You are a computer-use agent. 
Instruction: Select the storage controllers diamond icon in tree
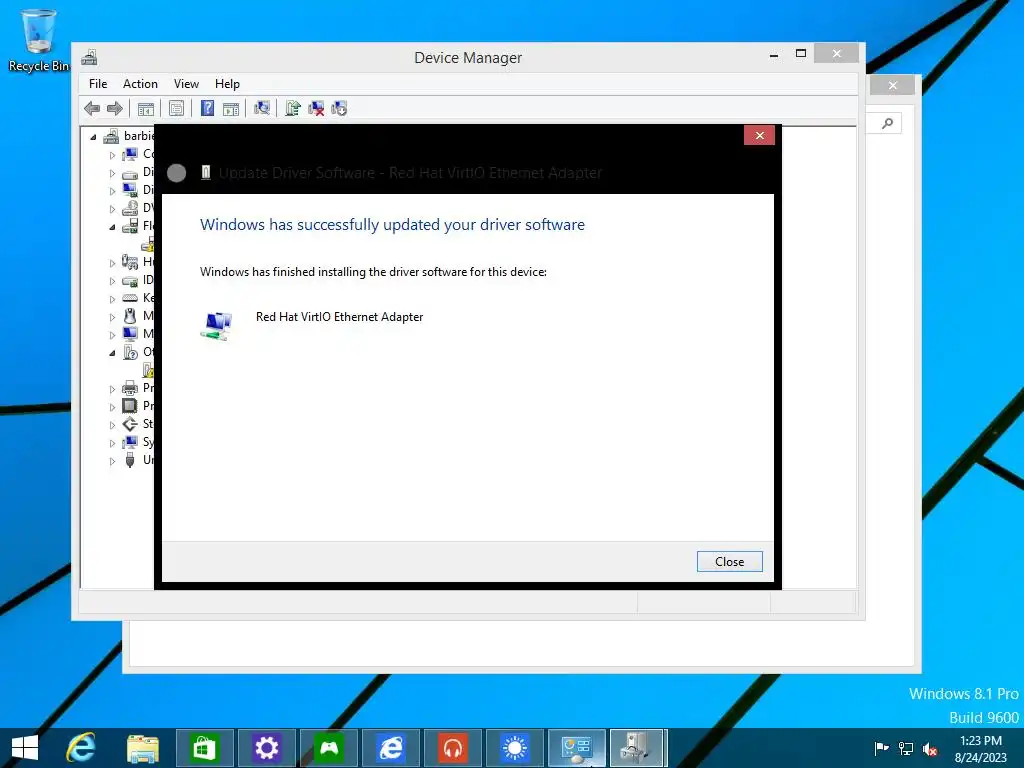[x=130, y=424]
